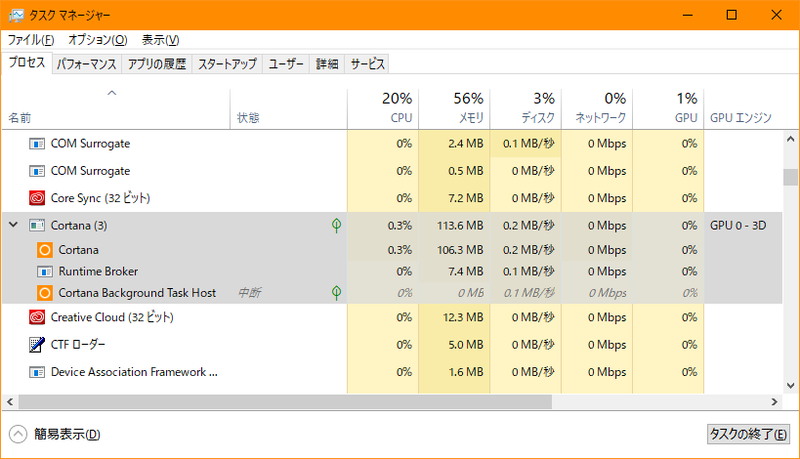Click the 中断 status text

coord(249,293)
